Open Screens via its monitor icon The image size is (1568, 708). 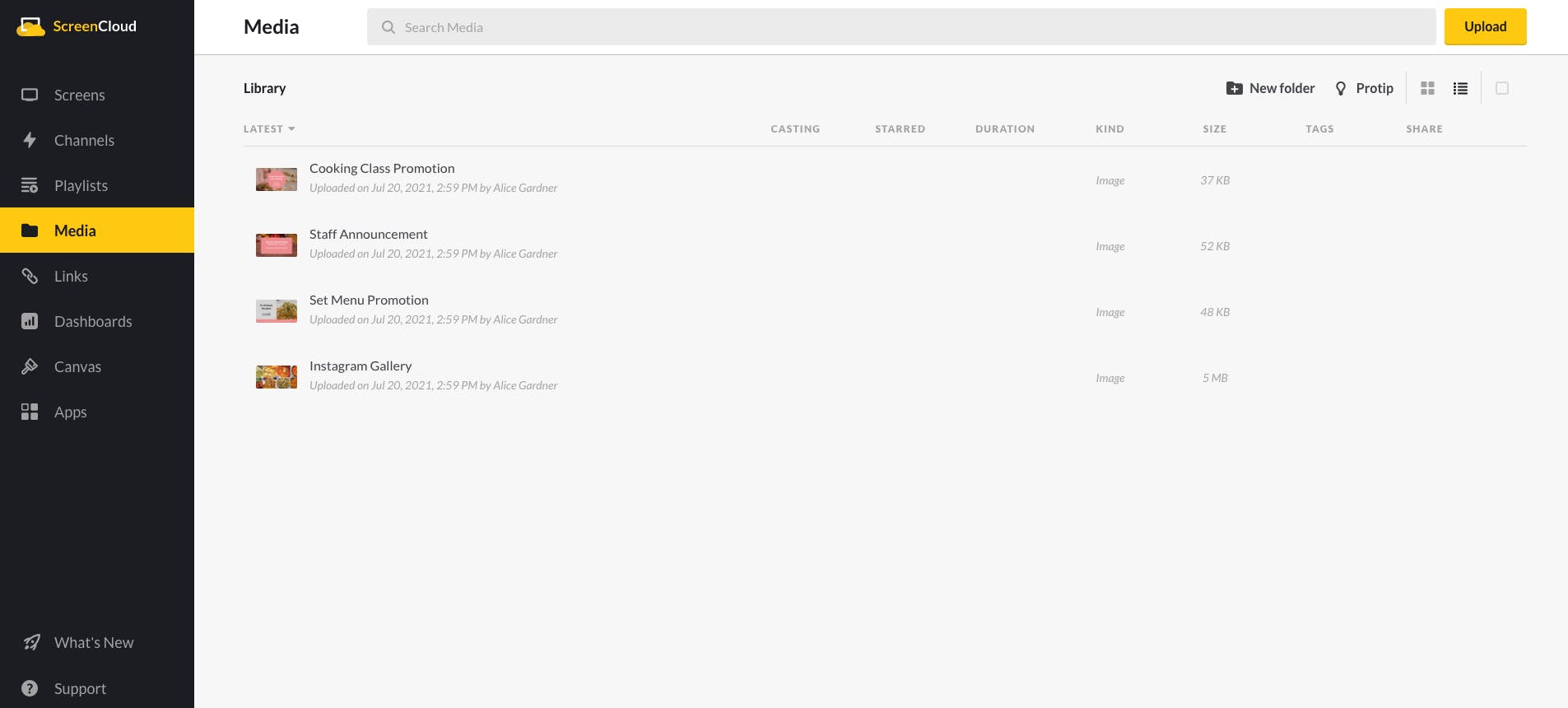pyautogui.click(x=30, y=95)
